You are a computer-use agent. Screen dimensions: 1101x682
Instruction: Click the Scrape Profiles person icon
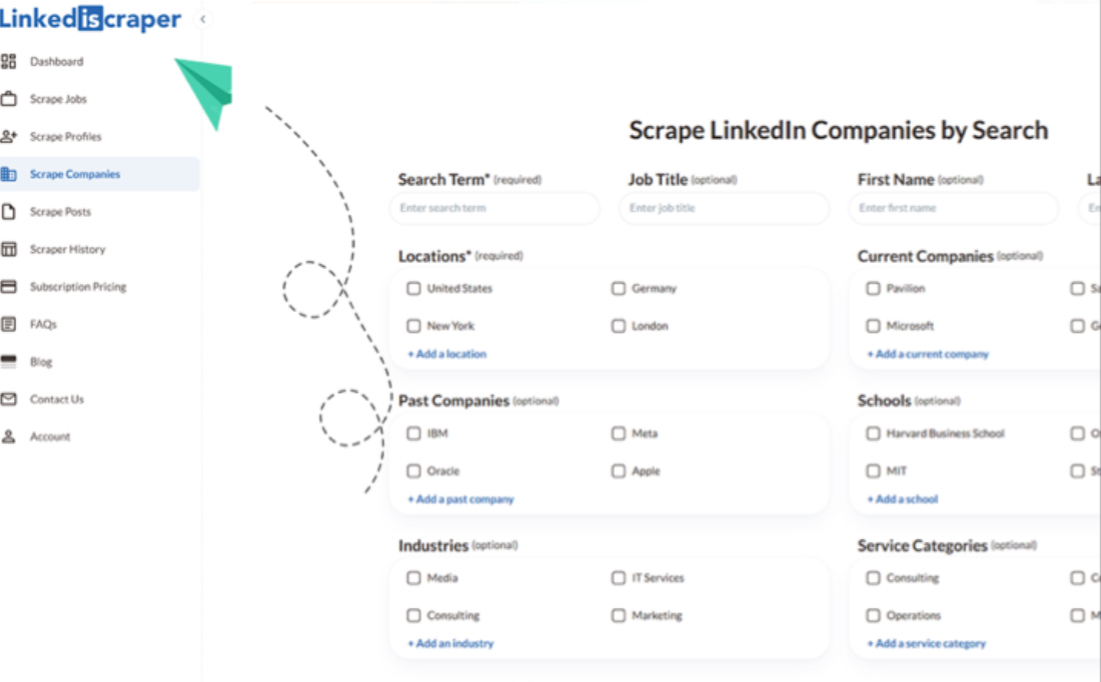tap(9, 136)
